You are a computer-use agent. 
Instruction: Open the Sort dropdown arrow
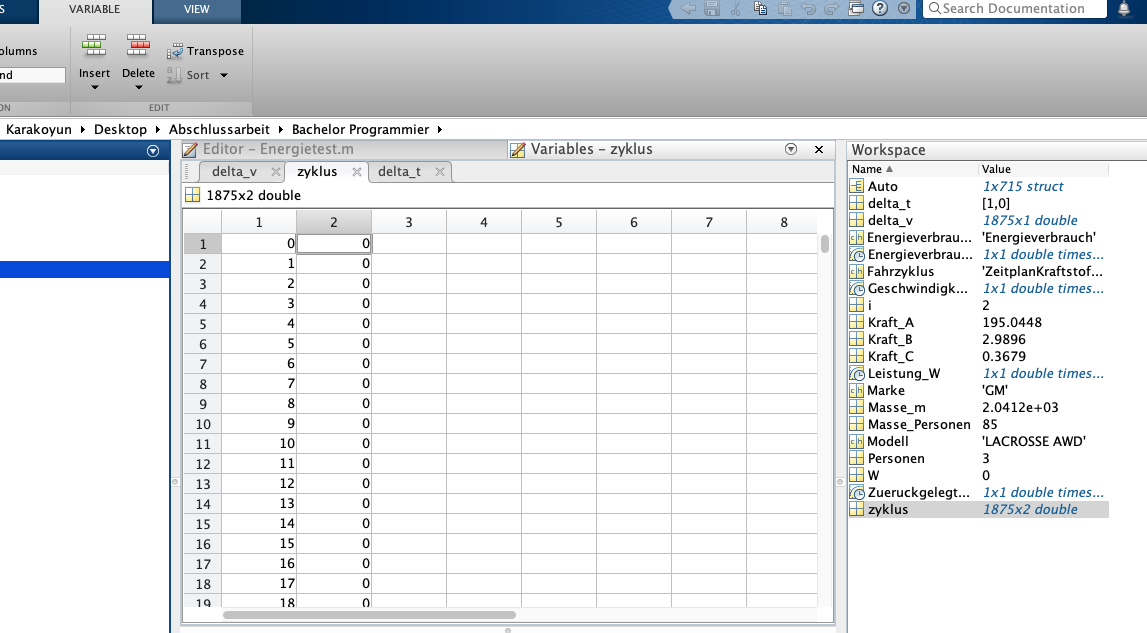pos(224,75)
